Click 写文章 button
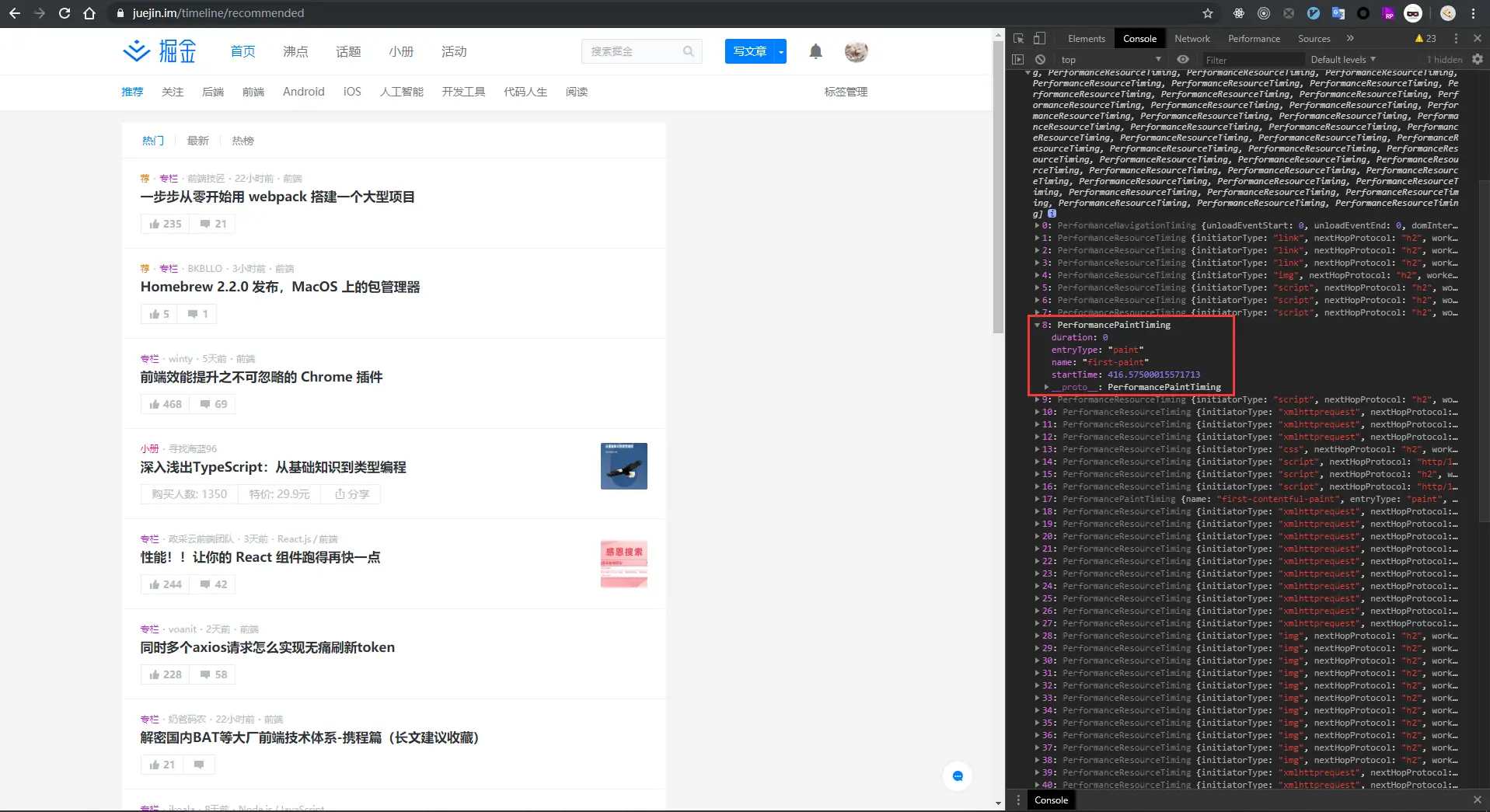Viewport: 1490px width, 812px height. [750, 51]
